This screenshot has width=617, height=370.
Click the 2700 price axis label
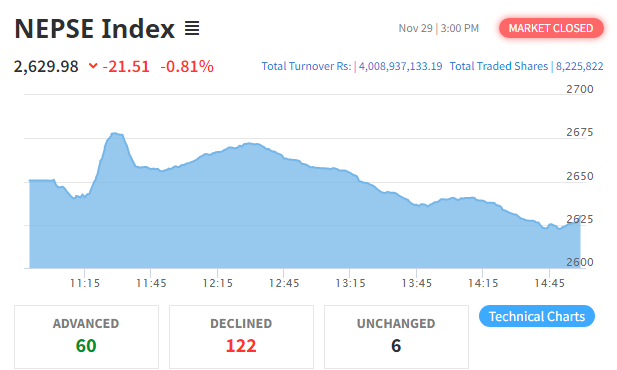(580, 89)
